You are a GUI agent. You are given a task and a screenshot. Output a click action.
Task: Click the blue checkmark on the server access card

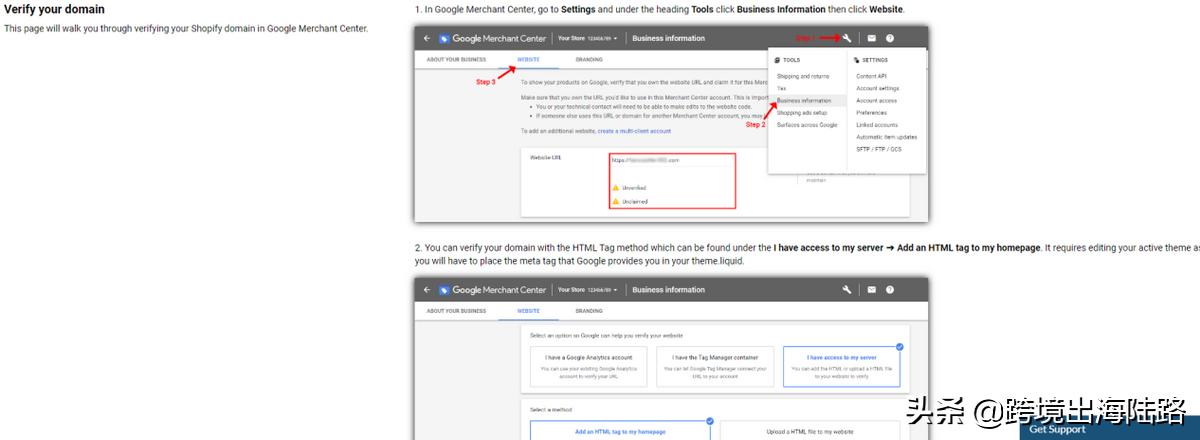pos(900,347)
